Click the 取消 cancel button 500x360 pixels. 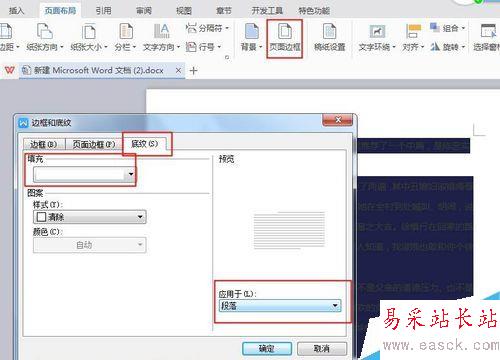322,349
